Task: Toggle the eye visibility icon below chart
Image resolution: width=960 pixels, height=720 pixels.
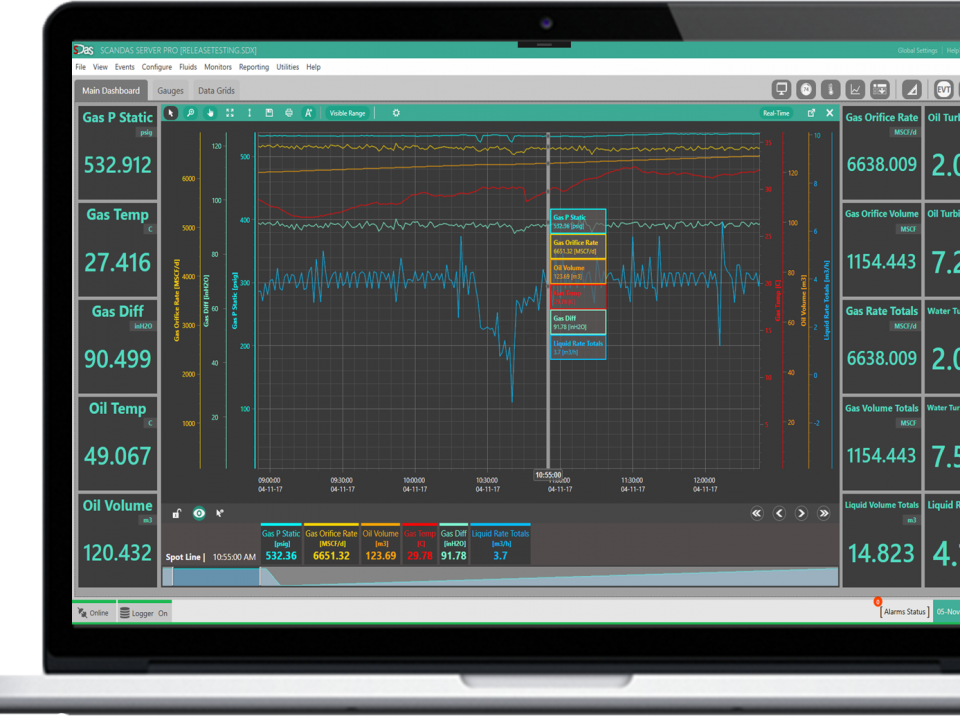Action: [x=199, y=513]
